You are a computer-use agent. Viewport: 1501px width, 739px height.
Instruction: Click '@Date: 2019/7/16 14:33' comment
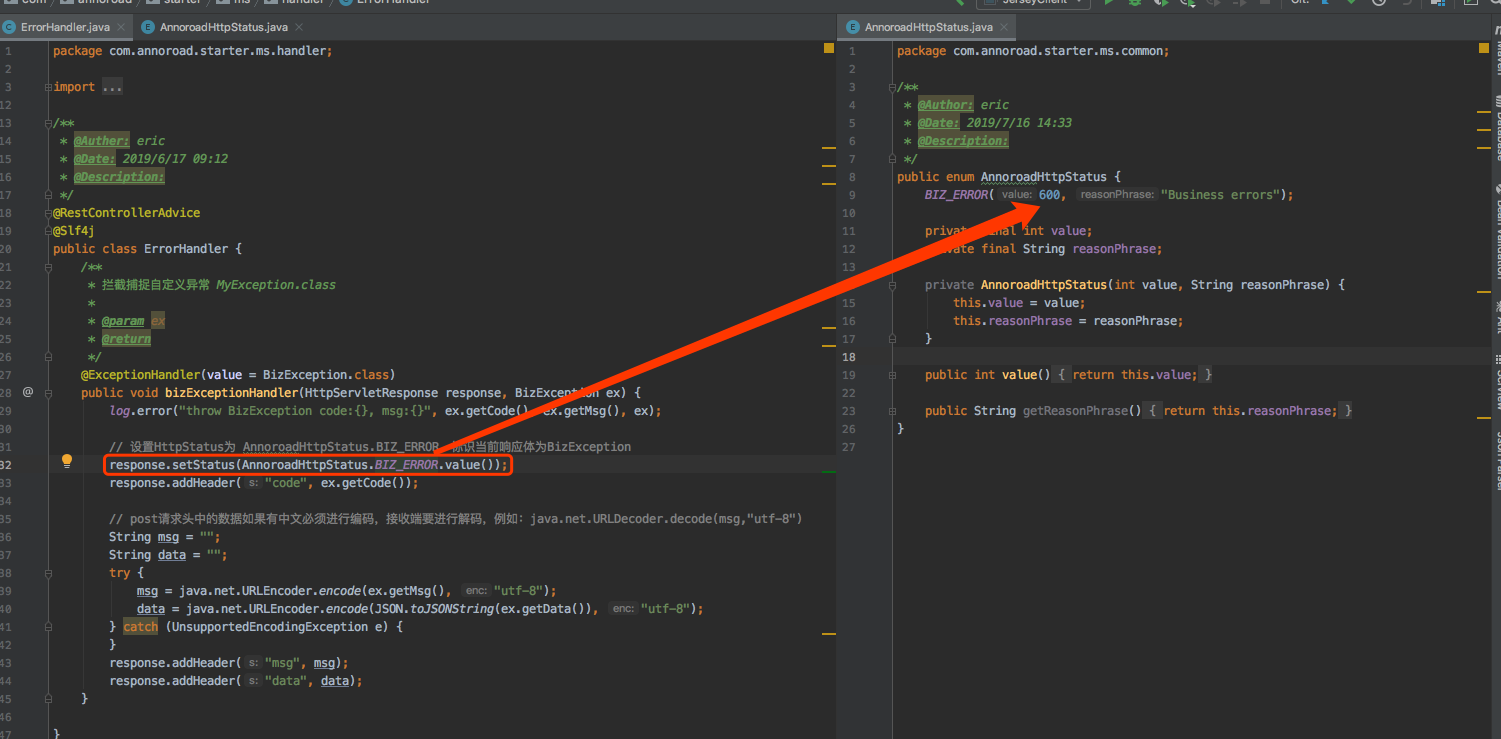click(x=994, y=123)
